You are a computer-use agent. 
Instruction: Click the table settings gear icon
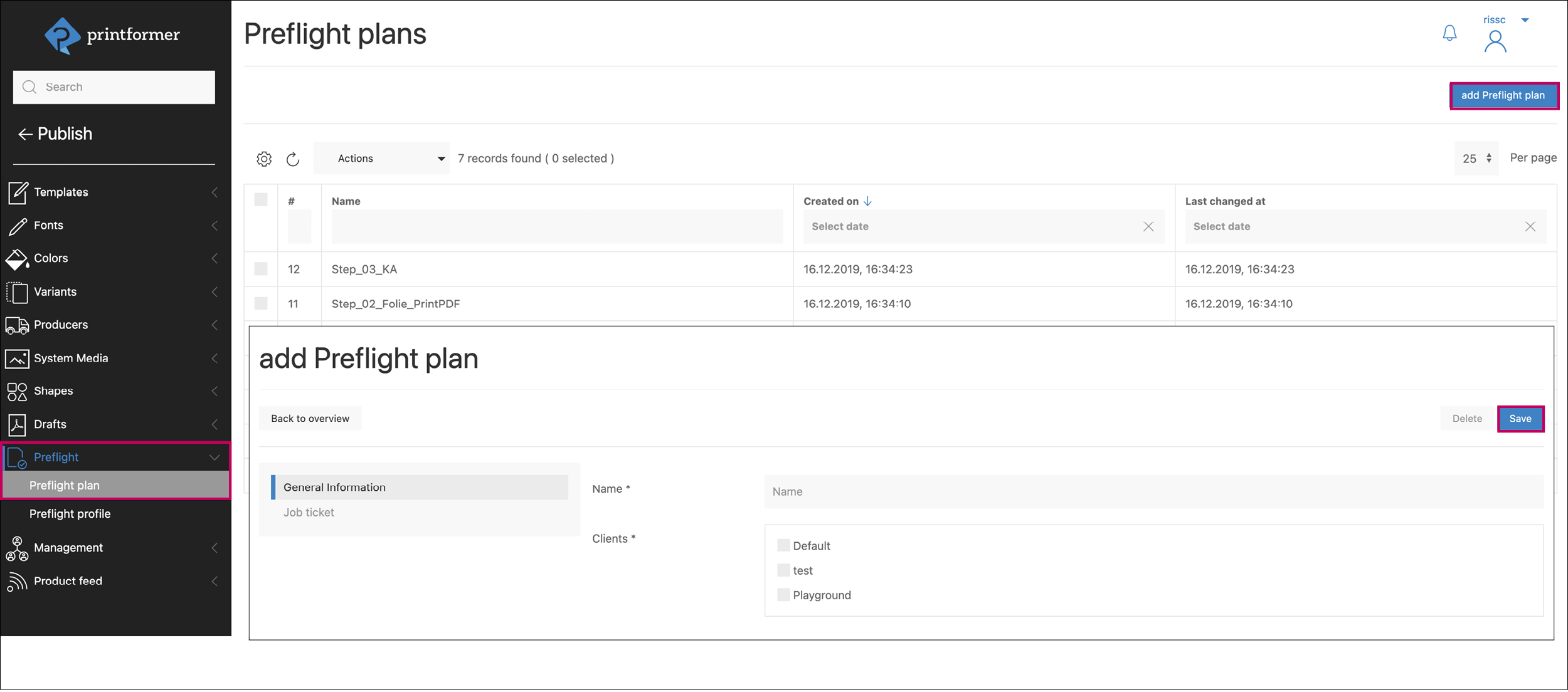[264, 159]
